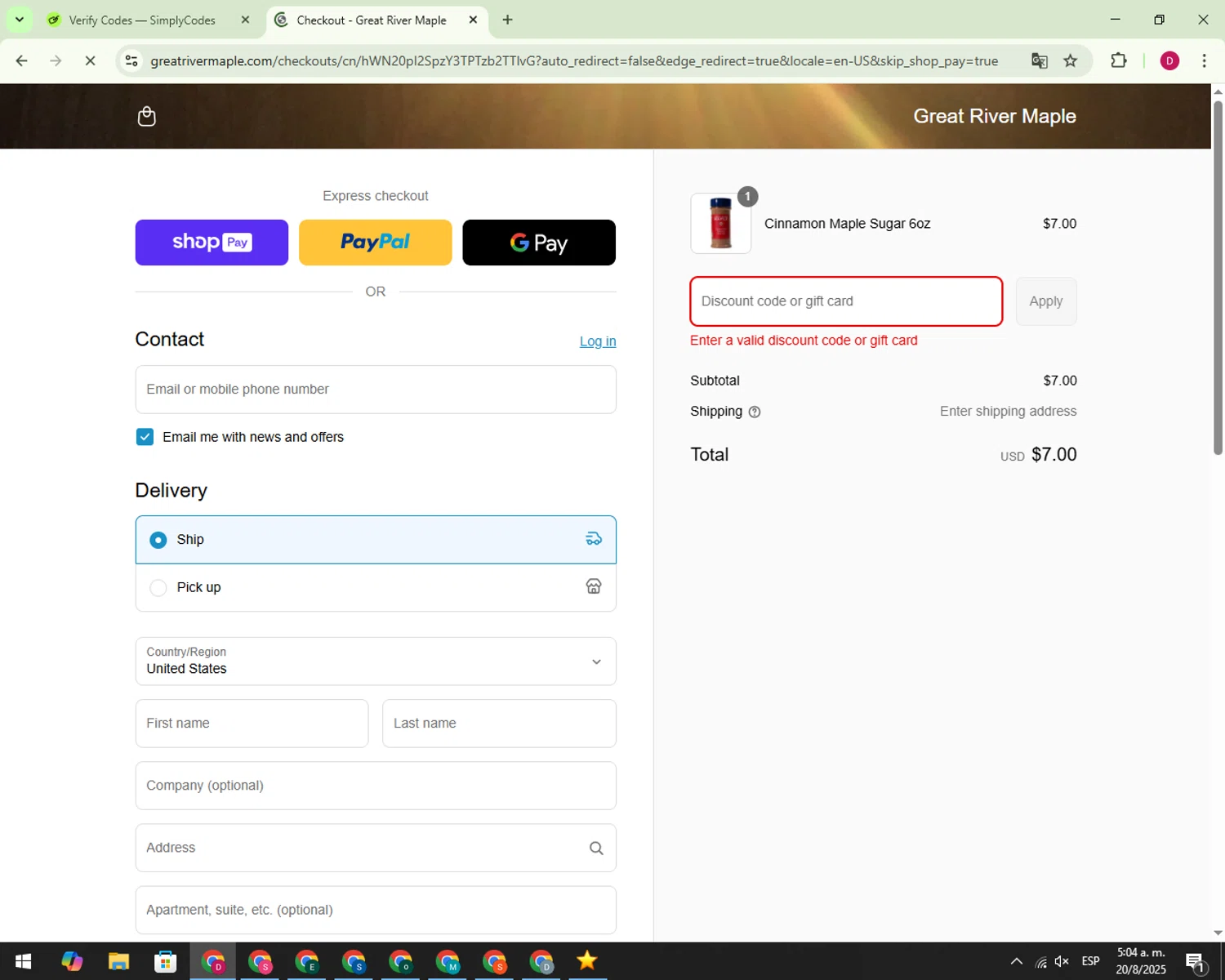Open the Chrome profile D avatar
The width and height of the screenshot is (1225, 980).
[x=1169, y=60]
